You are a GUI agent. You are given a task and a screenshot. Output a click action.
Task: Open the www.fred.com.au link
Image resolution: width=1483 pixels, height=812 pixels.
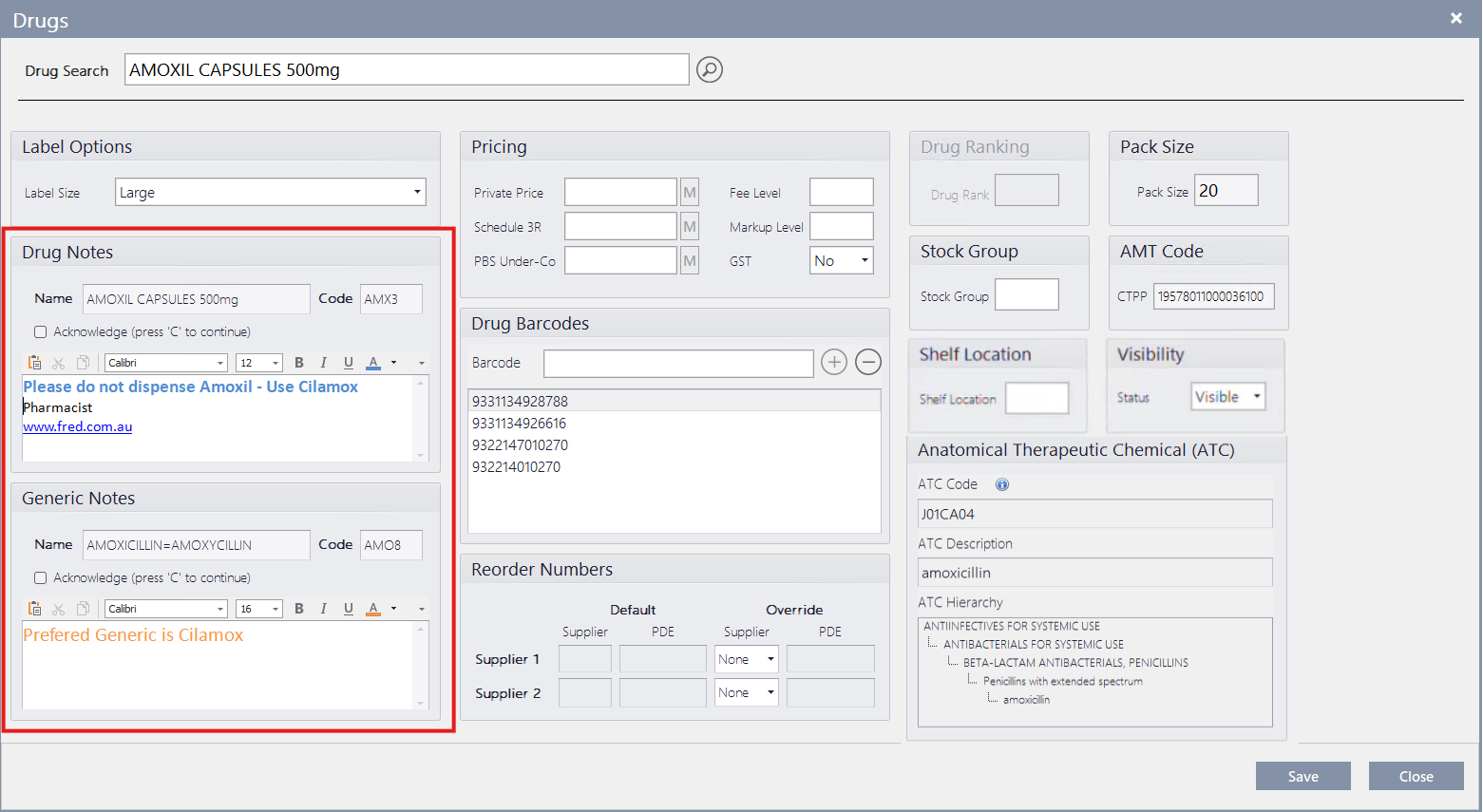[78, 427]
